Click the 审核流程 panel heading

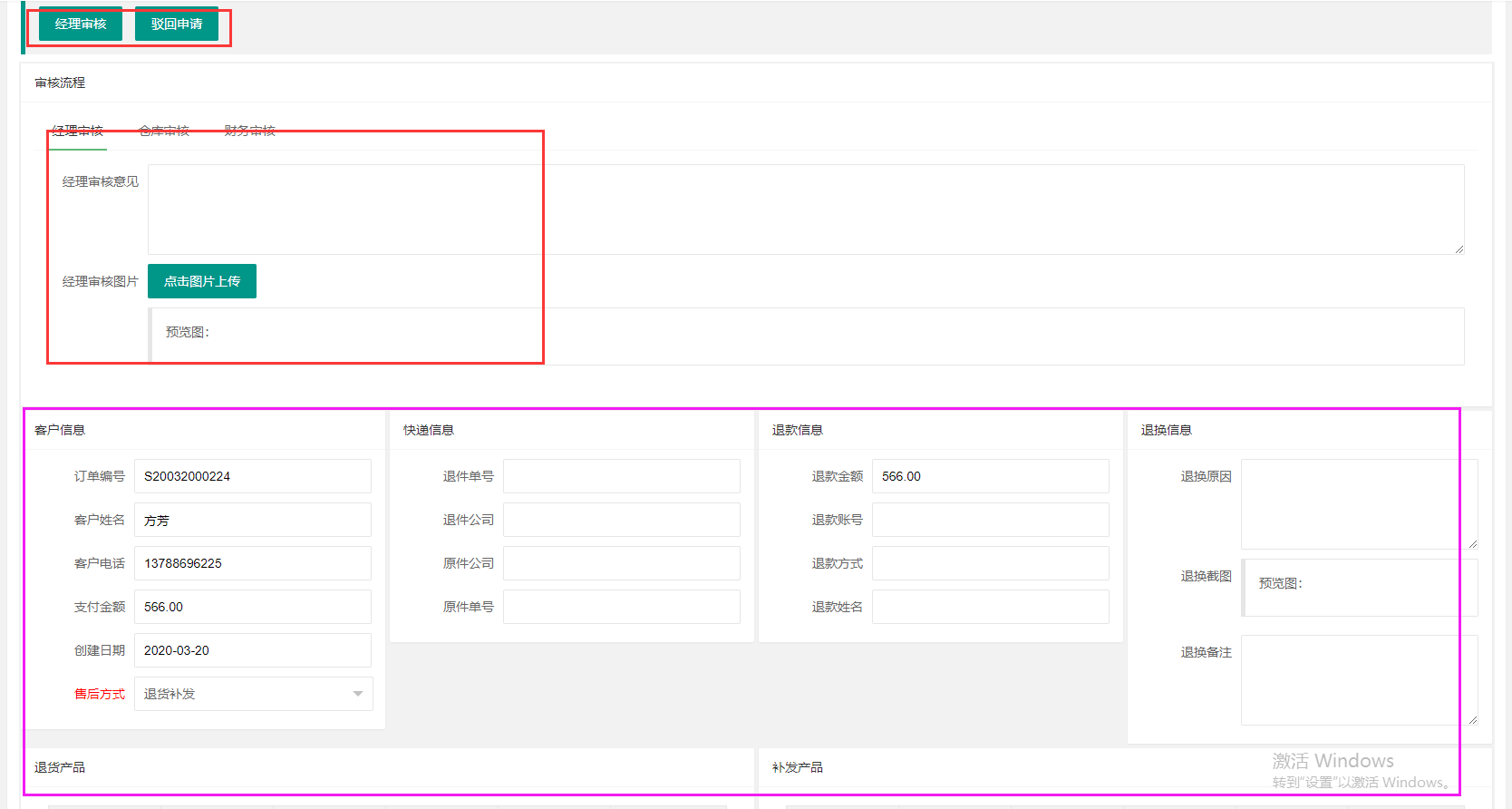(x=60, y=83)
